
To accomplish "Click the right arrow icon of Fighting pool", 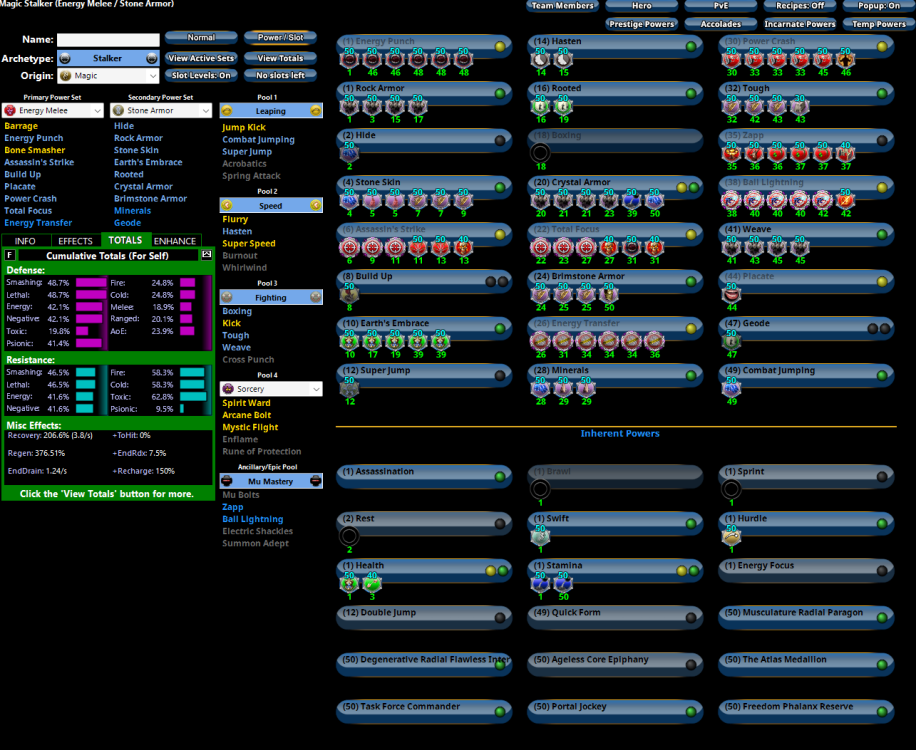I will 316,297.
